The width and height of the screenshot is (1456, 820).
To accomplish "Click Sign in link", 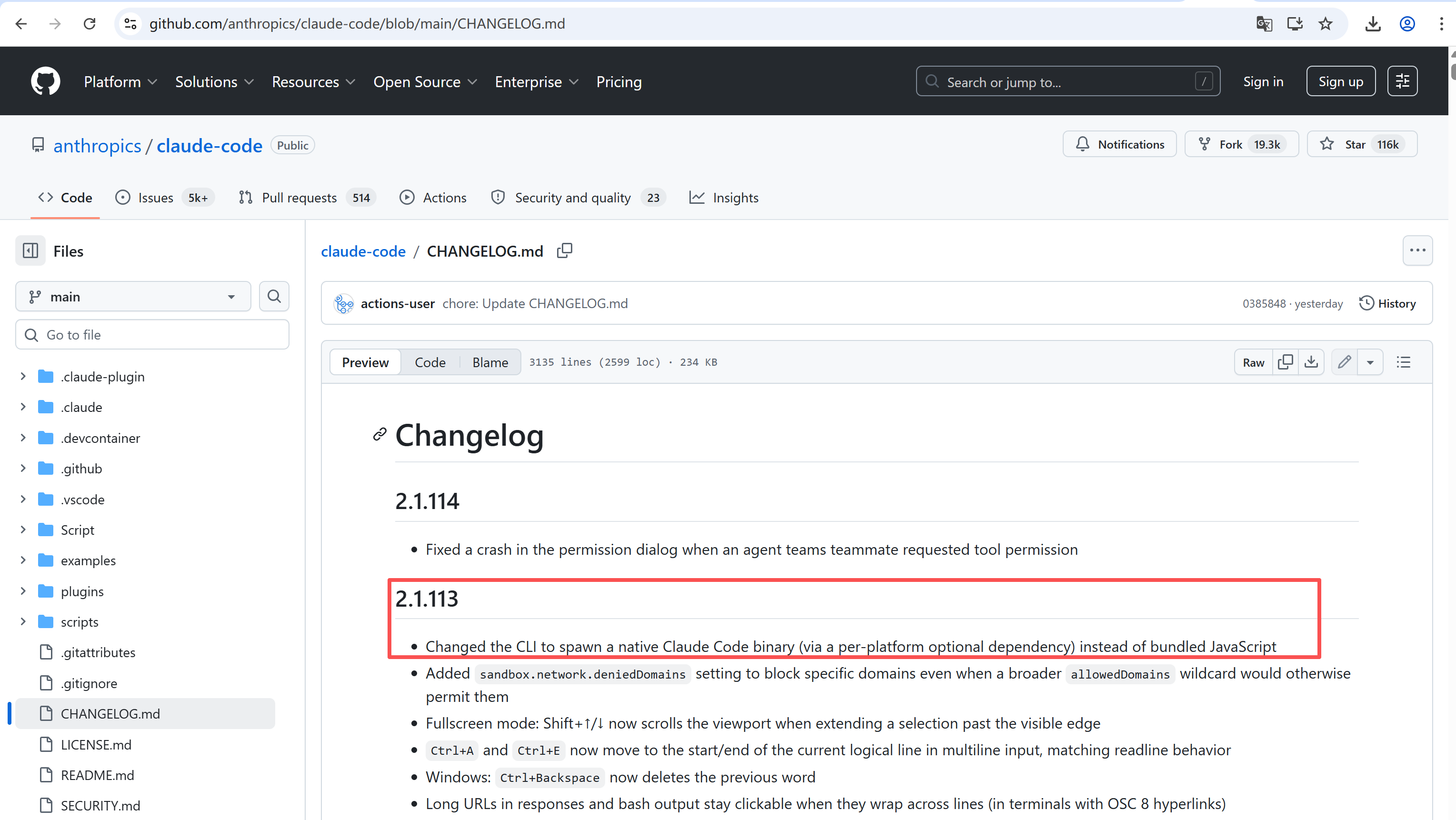I will 1263,81.
